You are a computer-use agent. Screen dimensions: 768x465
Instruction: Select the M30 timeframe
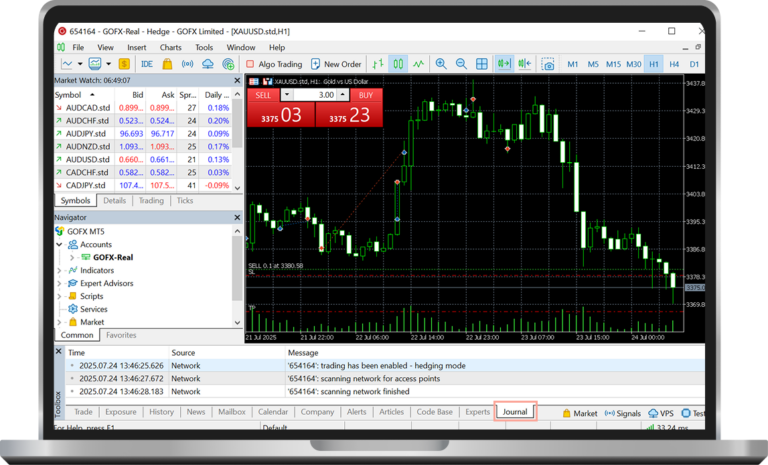click(x=634, y=64)
